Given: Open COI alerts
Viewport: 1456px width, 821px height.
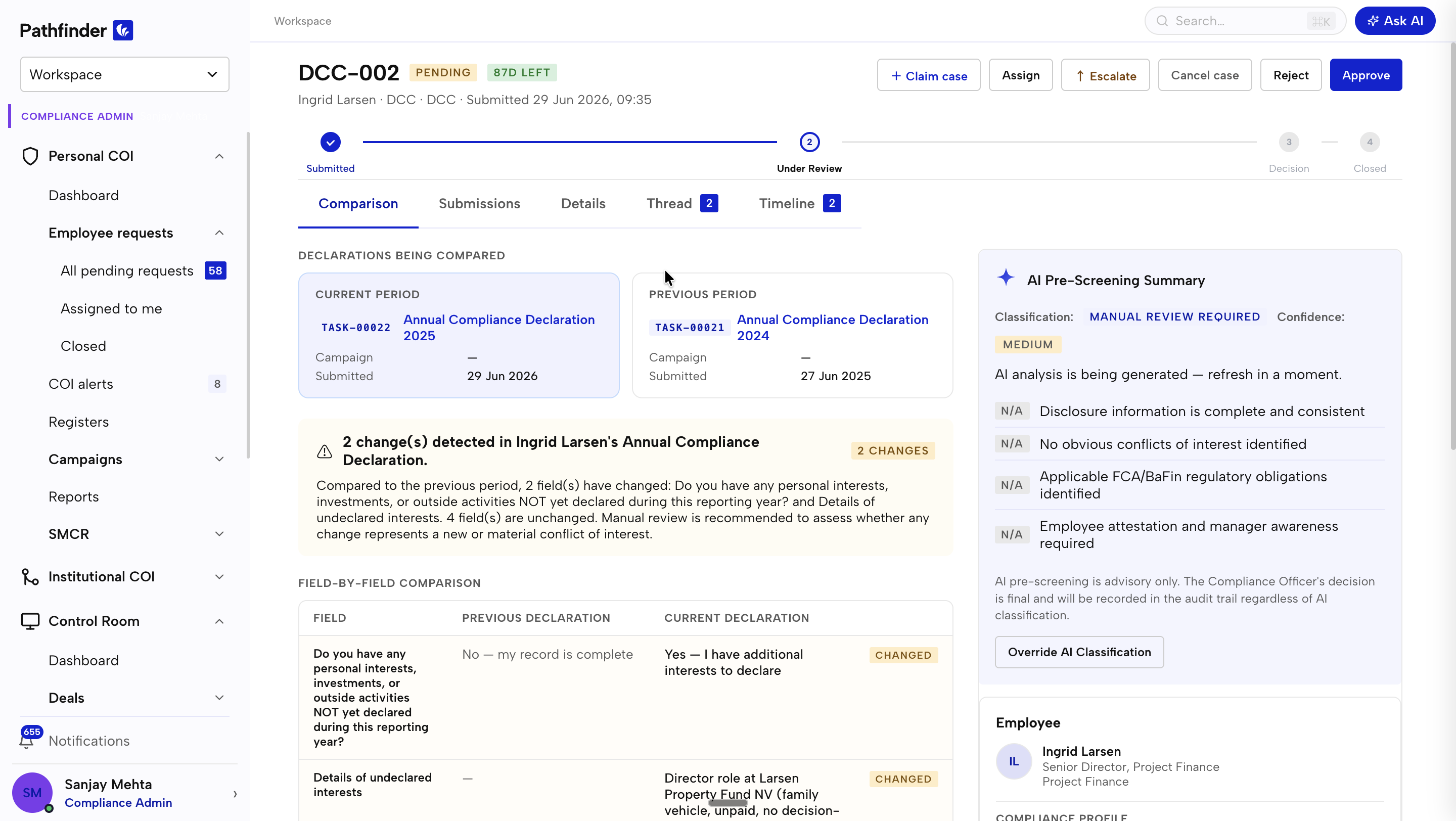Looking at the screenshot, I should (x=81, y=384).
